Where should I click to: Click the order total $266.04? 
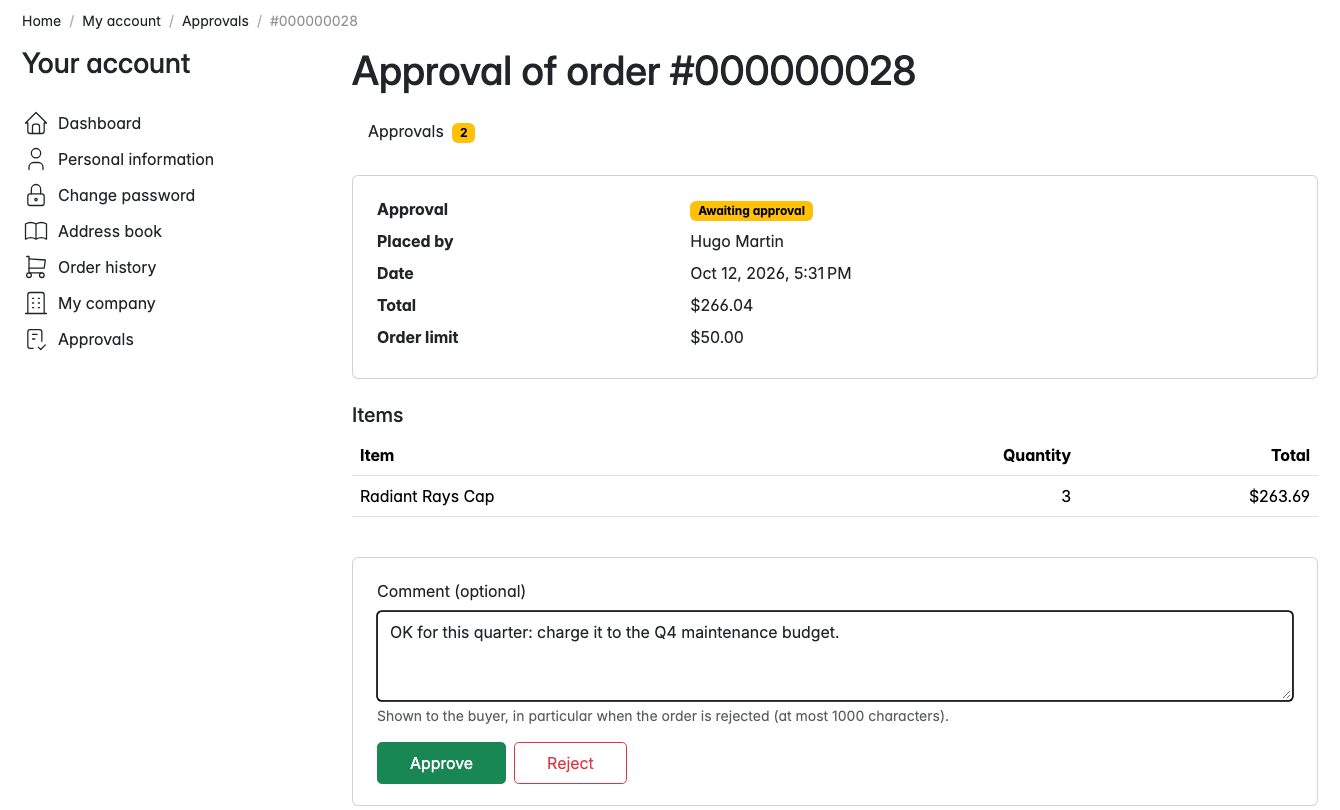point(721,305)
